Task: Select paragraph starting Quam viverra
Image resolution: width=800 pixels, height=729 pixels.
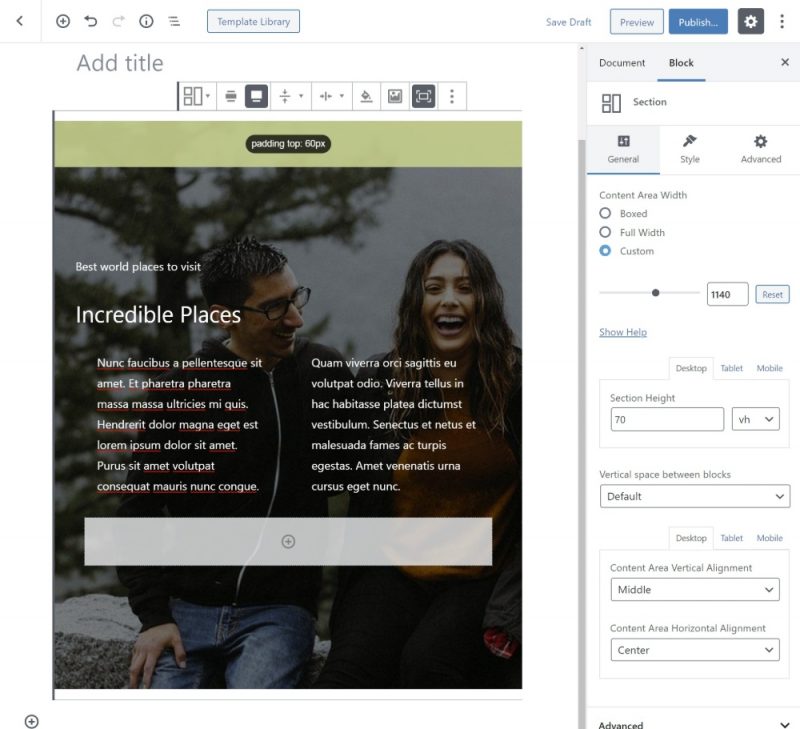Action: (x=393, y=424)
